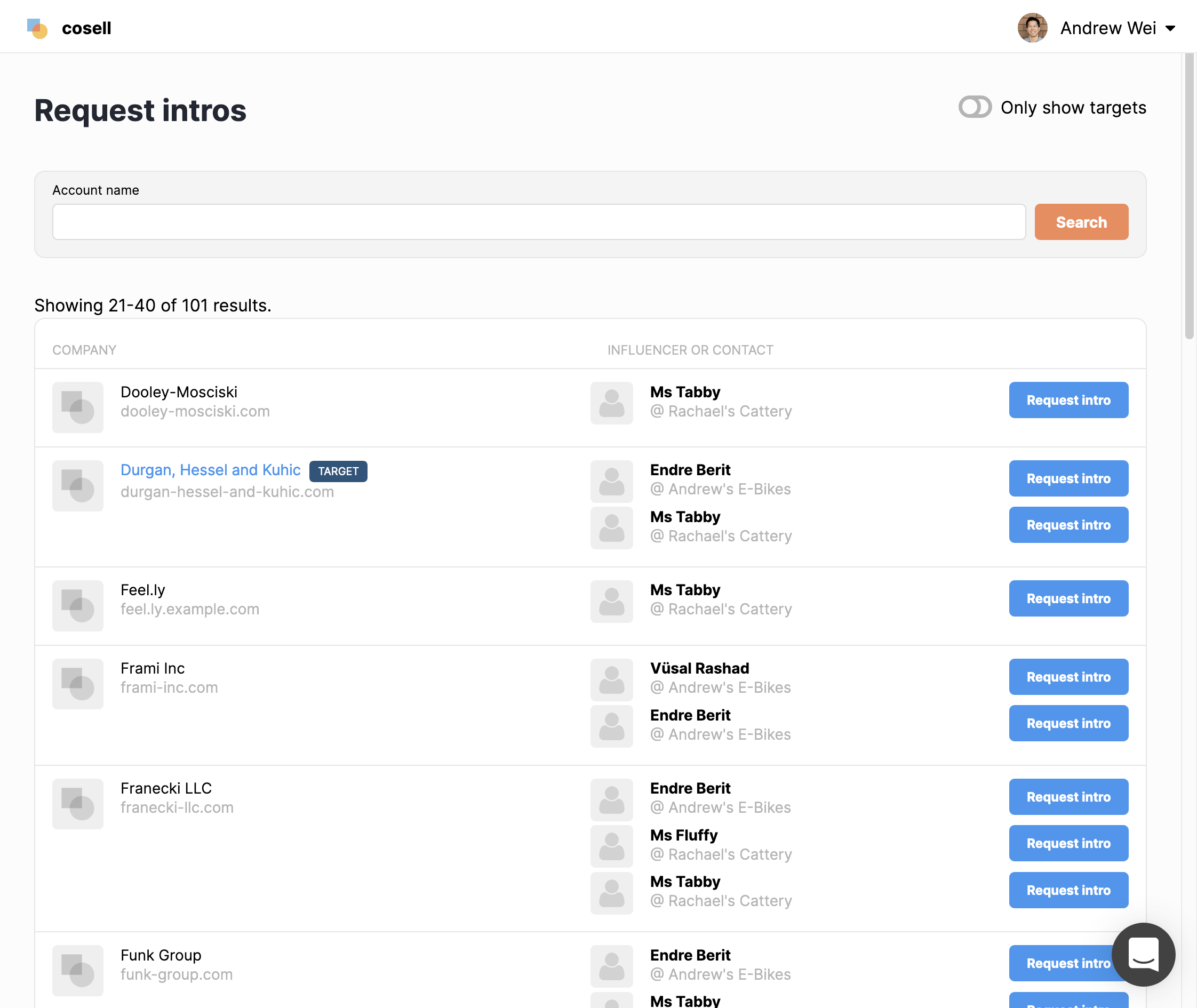
Task: Click Ms Tabby avatar in Feel.ly row
Action: [x=611, y=601]
